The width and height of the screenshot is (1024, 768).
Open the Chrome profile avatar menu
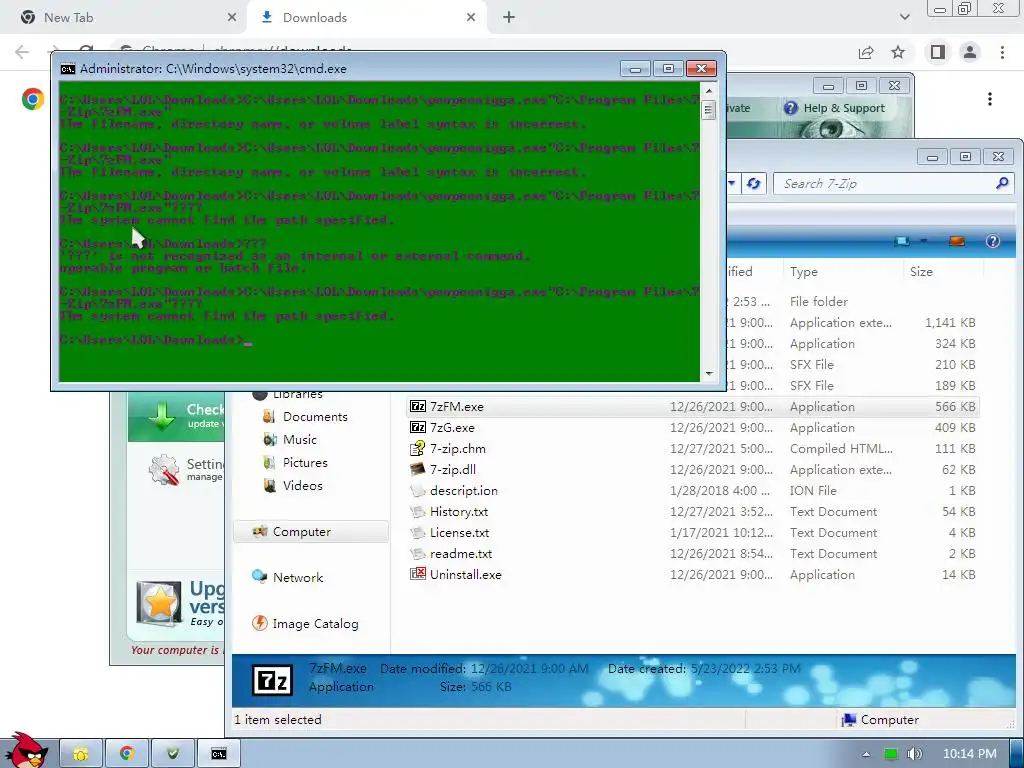(x=970, y=52)
